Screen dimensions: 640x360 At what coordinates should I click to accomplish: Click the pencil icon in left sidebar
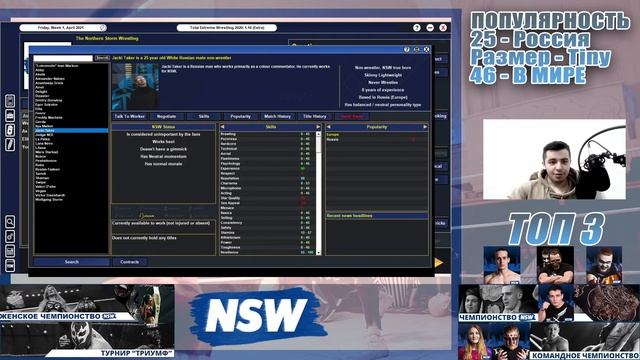10,145
